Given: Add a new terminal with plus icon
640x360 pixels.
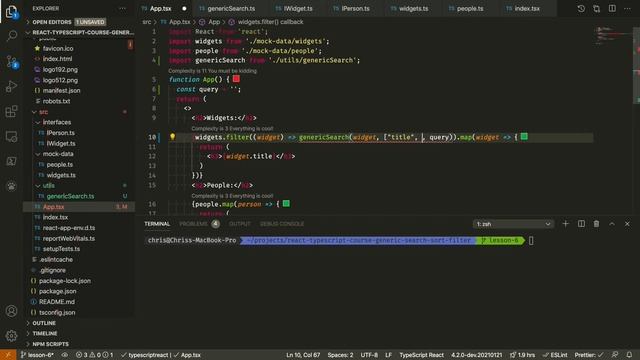Looking at the screenshot, I should click(x=565, y=224).
